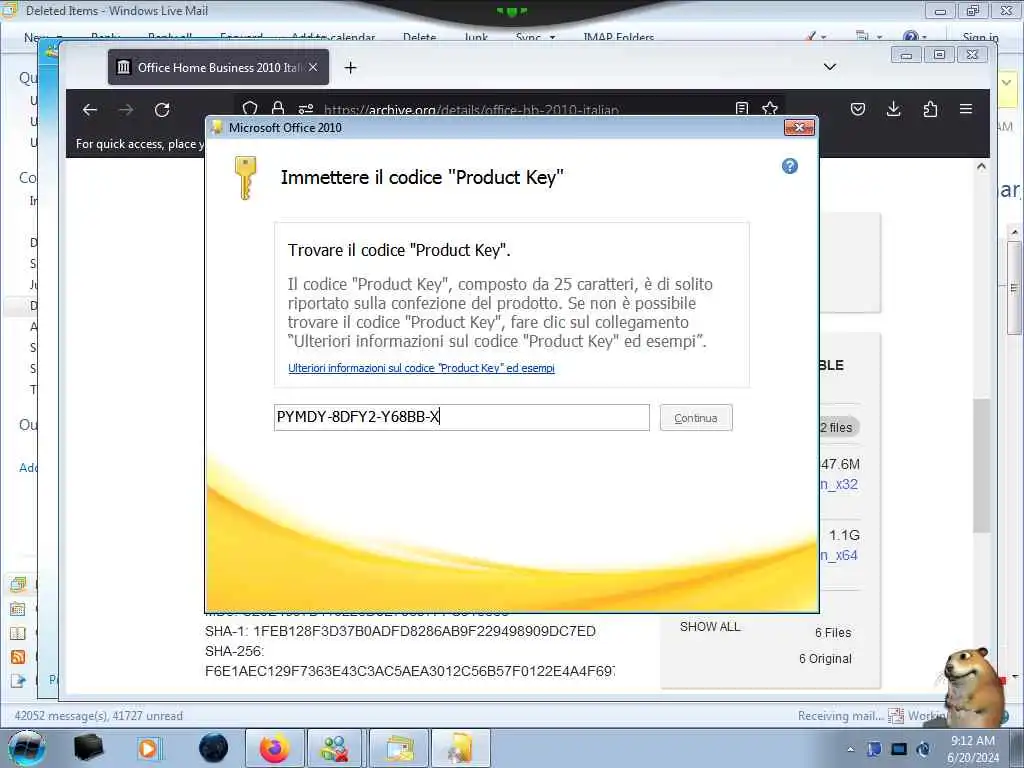Open the Windows Start button

click(26, 748)
